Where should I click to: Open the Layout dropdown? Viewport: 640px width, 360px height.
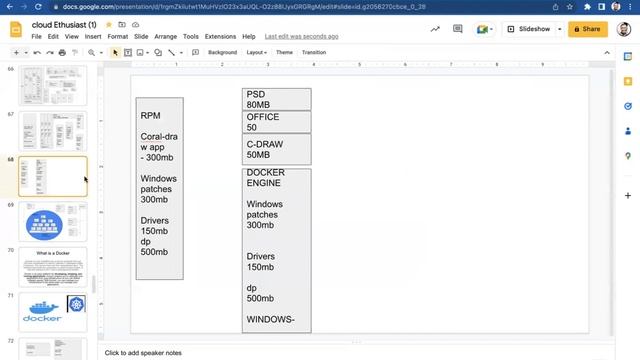click(256, 53)
